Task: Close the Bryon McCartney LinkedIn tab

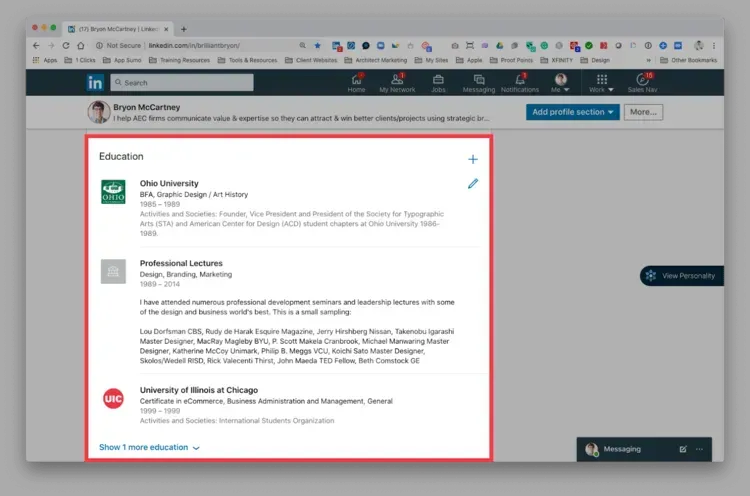Action: point(166,29)
